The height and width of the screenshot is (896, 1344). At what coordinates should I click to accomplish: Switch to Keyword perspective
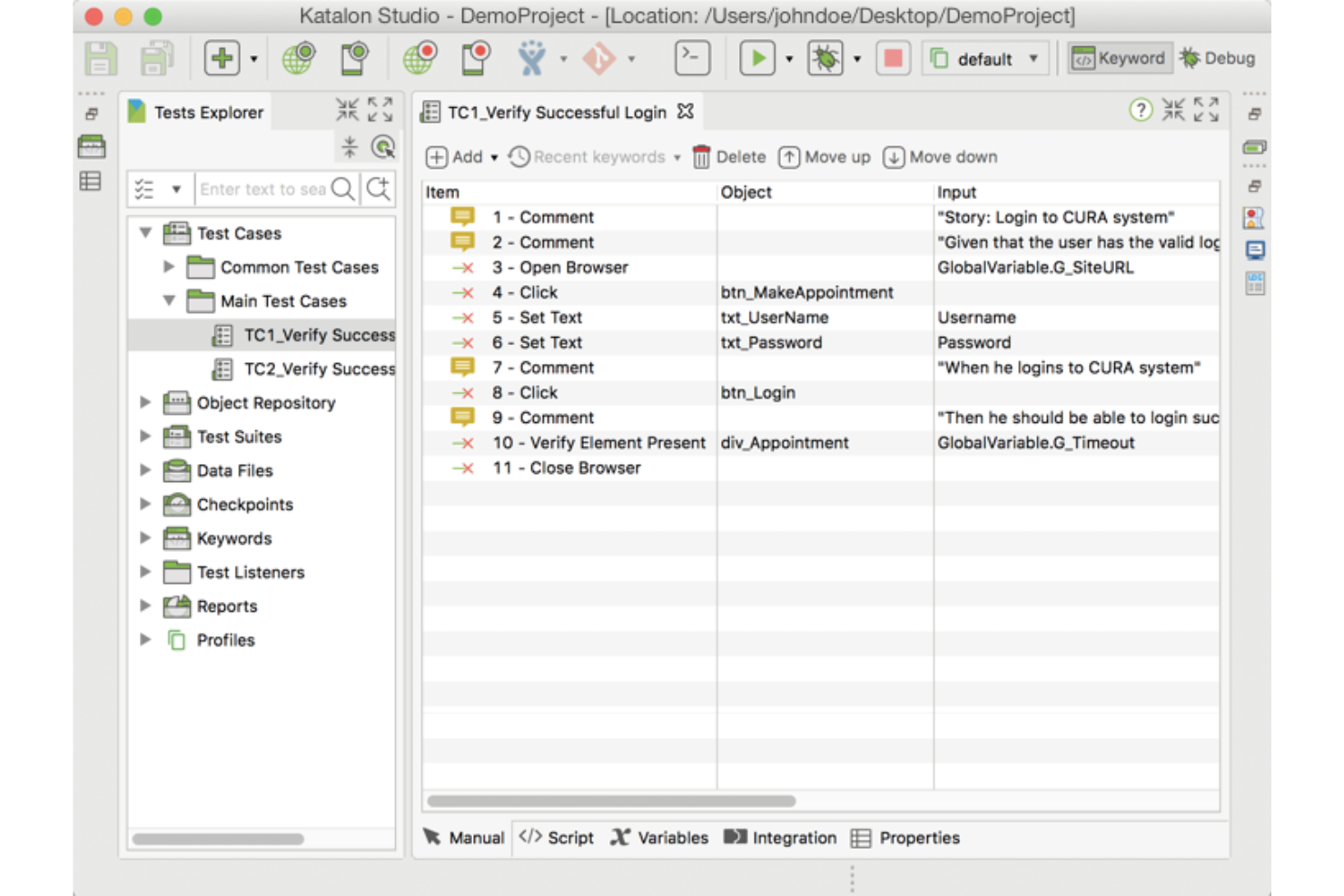click(x=1119, y=58)
